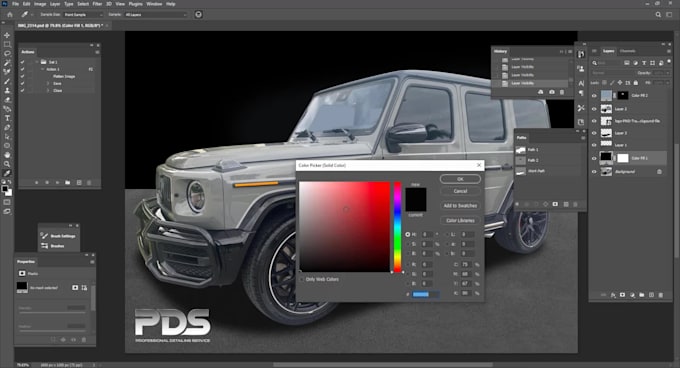Image resolution: width=680 pixels, height=368 pixels.
Task: Filter layers by type layers icon
Action: [644, 63]
